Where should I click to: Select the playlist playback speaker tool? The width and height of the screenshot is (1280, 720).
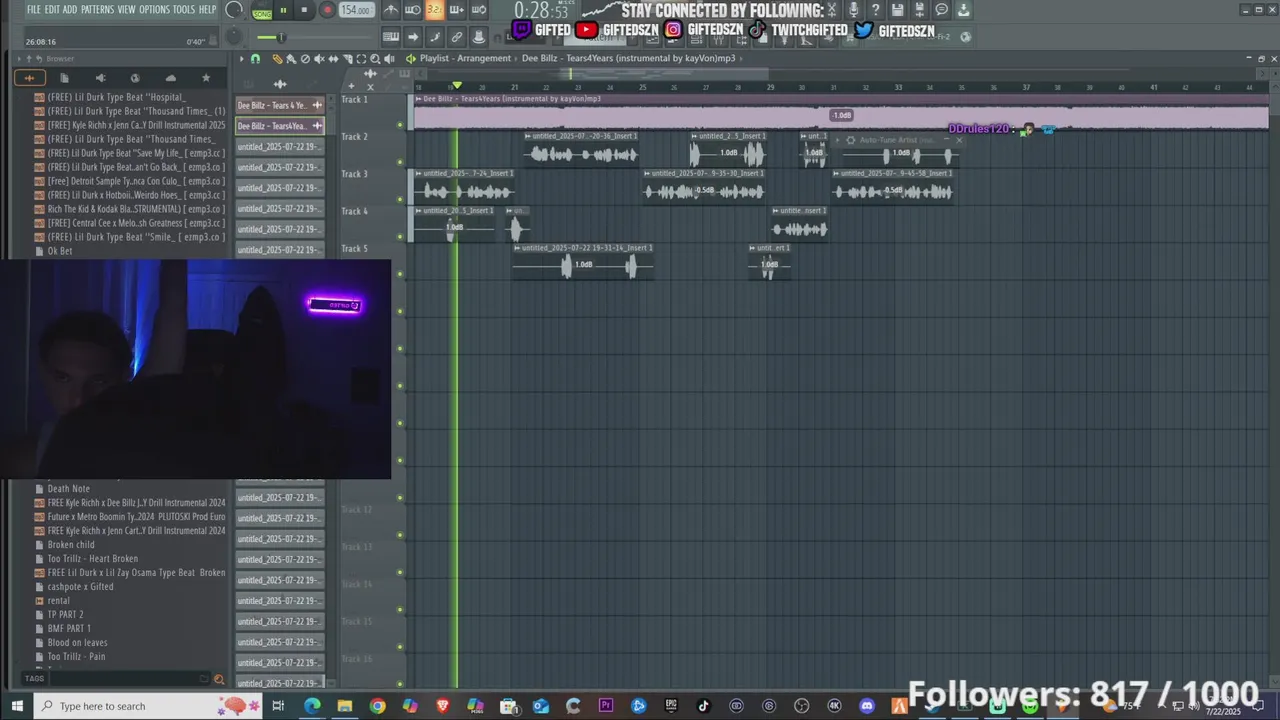click(x=389, y=59)
